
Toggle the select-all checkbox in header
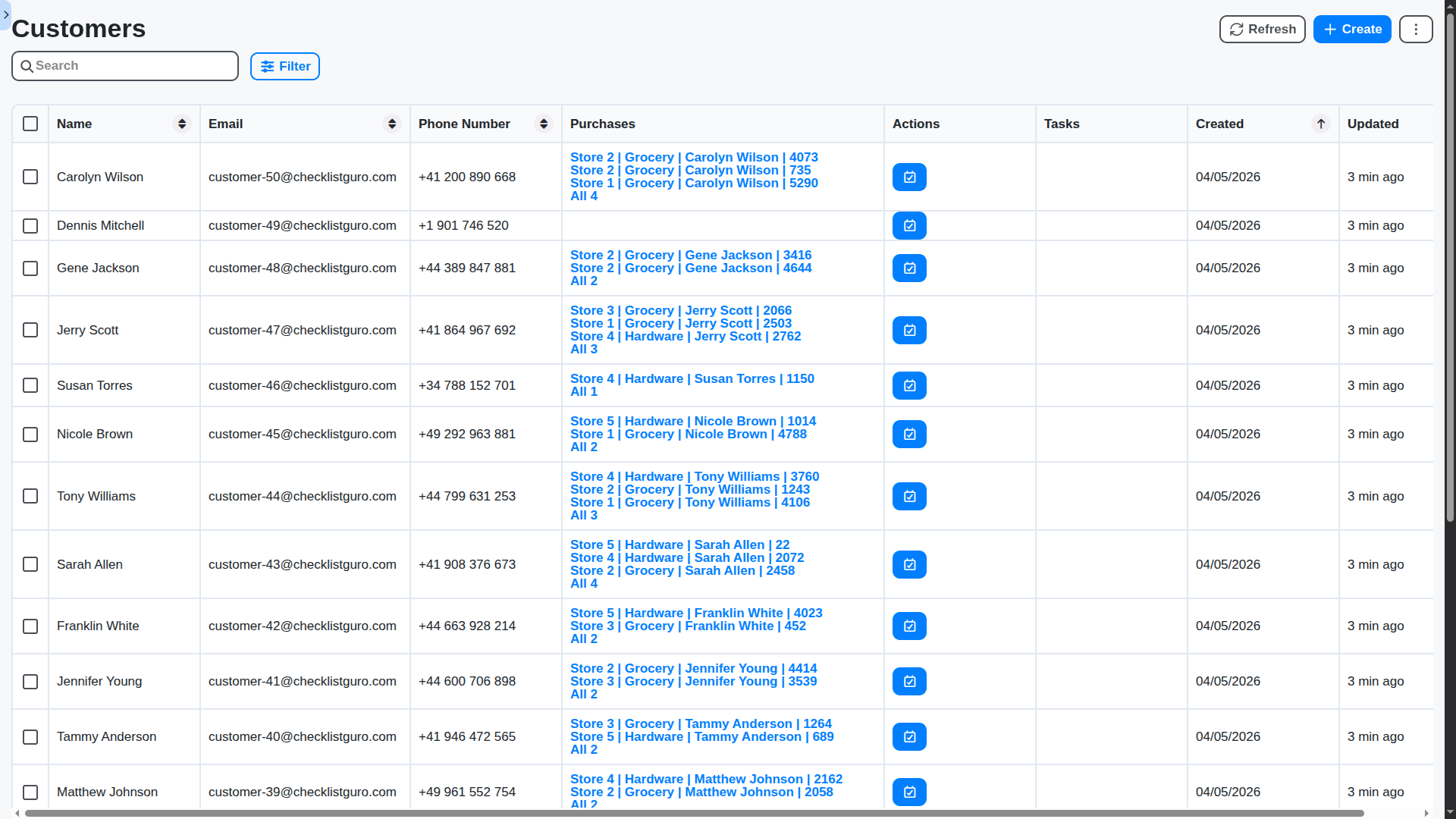[x=30, y=124]
